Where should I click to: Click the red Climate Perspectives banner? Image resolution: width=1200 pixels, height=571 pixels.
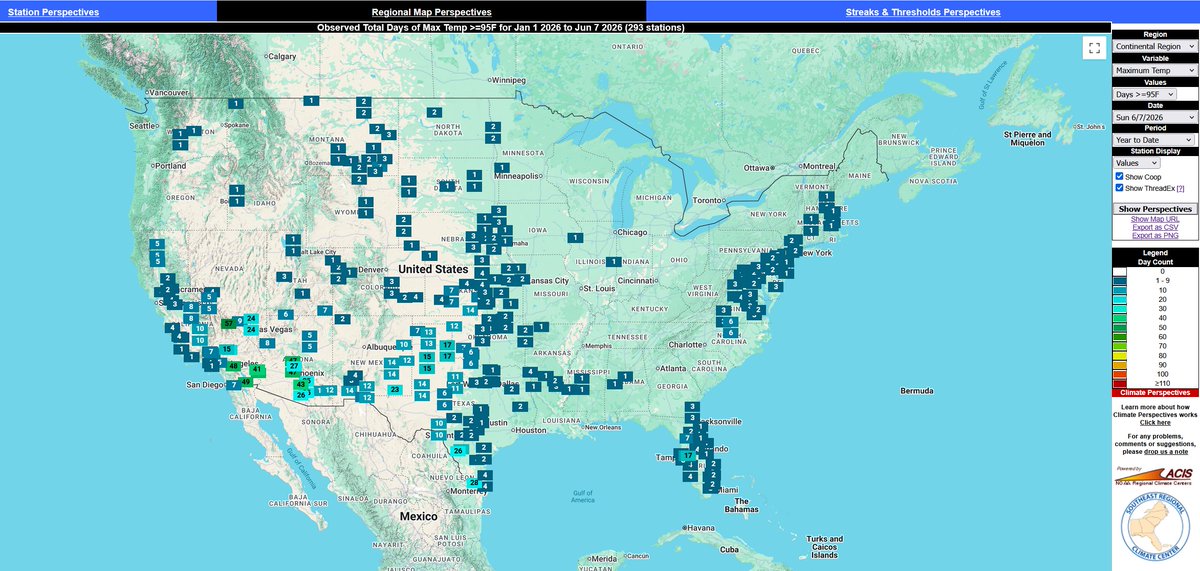point(1155,393)
